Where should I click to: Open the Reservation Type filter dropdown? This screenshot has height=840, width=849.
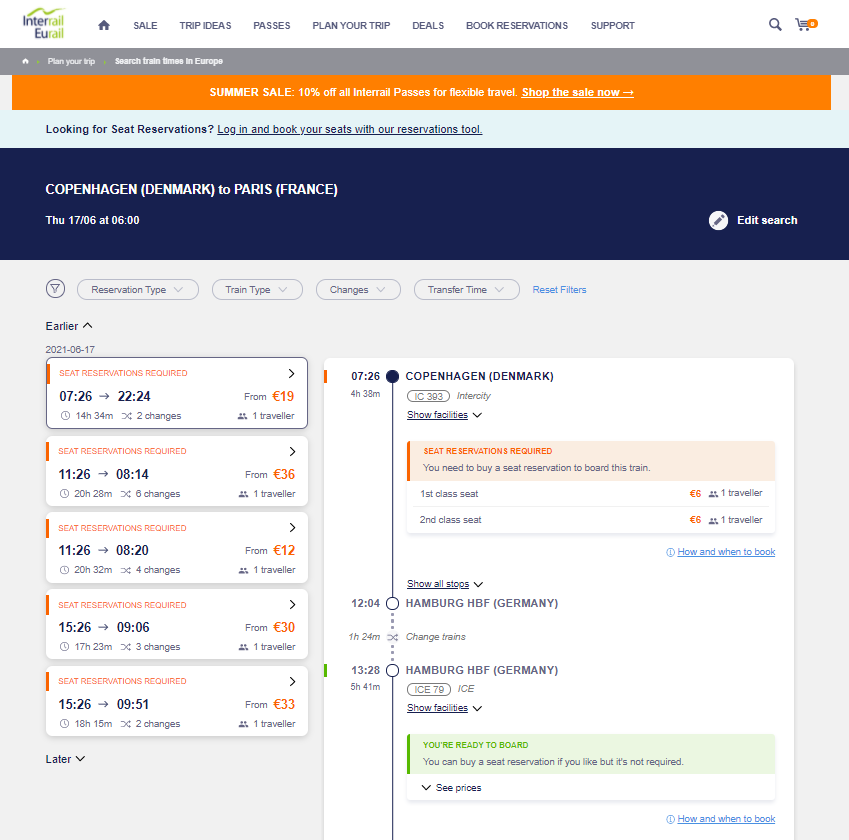[137, 290]
